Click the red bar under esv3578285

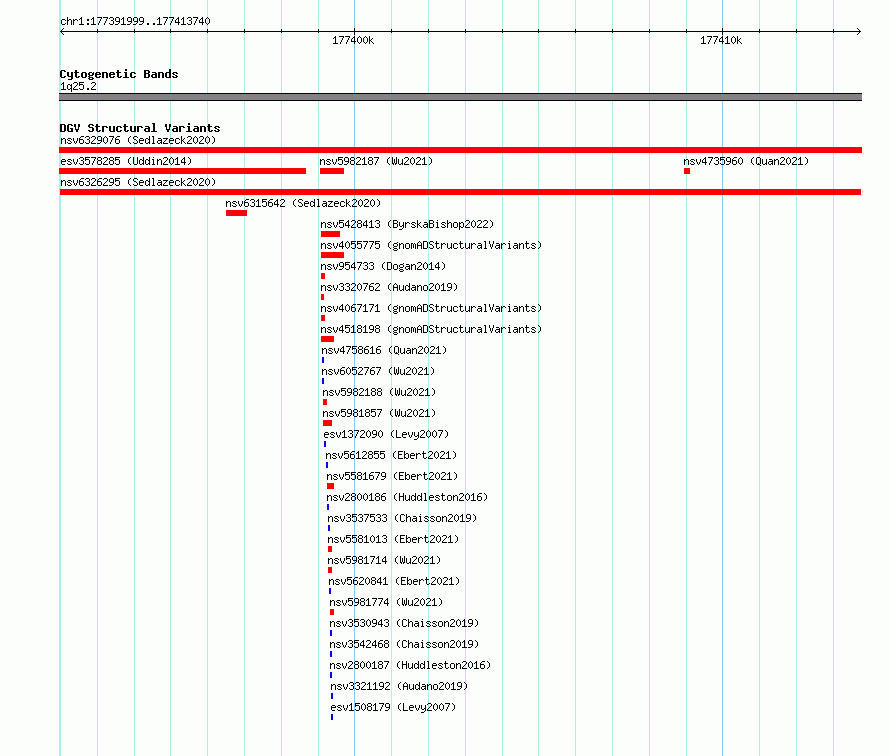tap(182, 171)
